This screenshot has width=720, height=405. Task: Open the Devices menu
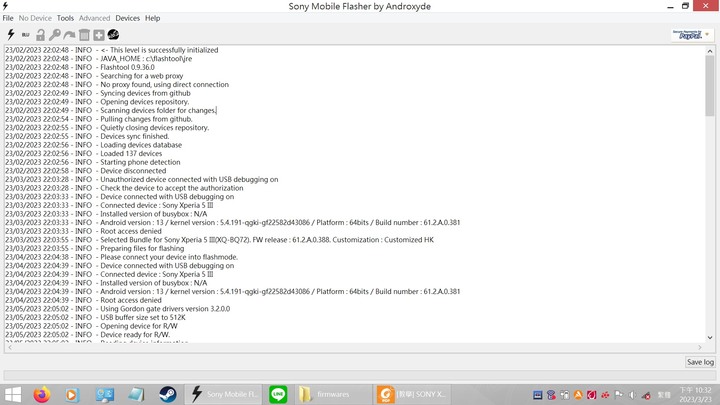point(127,18)
